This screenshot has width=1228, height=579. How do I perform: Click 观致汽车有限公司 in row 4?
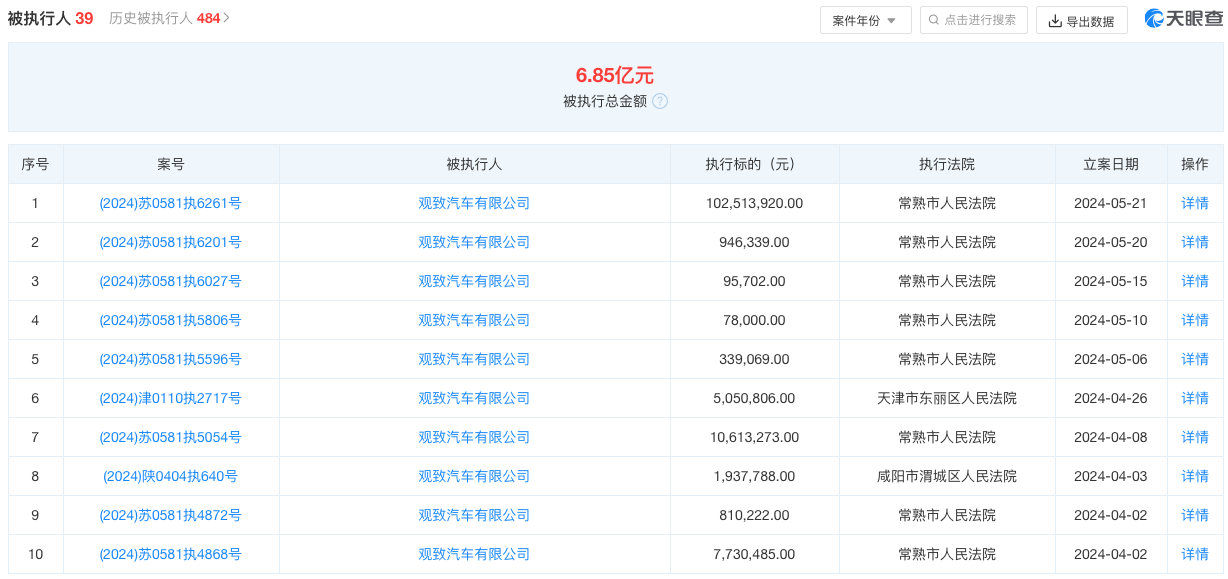(x=474, y=320)
